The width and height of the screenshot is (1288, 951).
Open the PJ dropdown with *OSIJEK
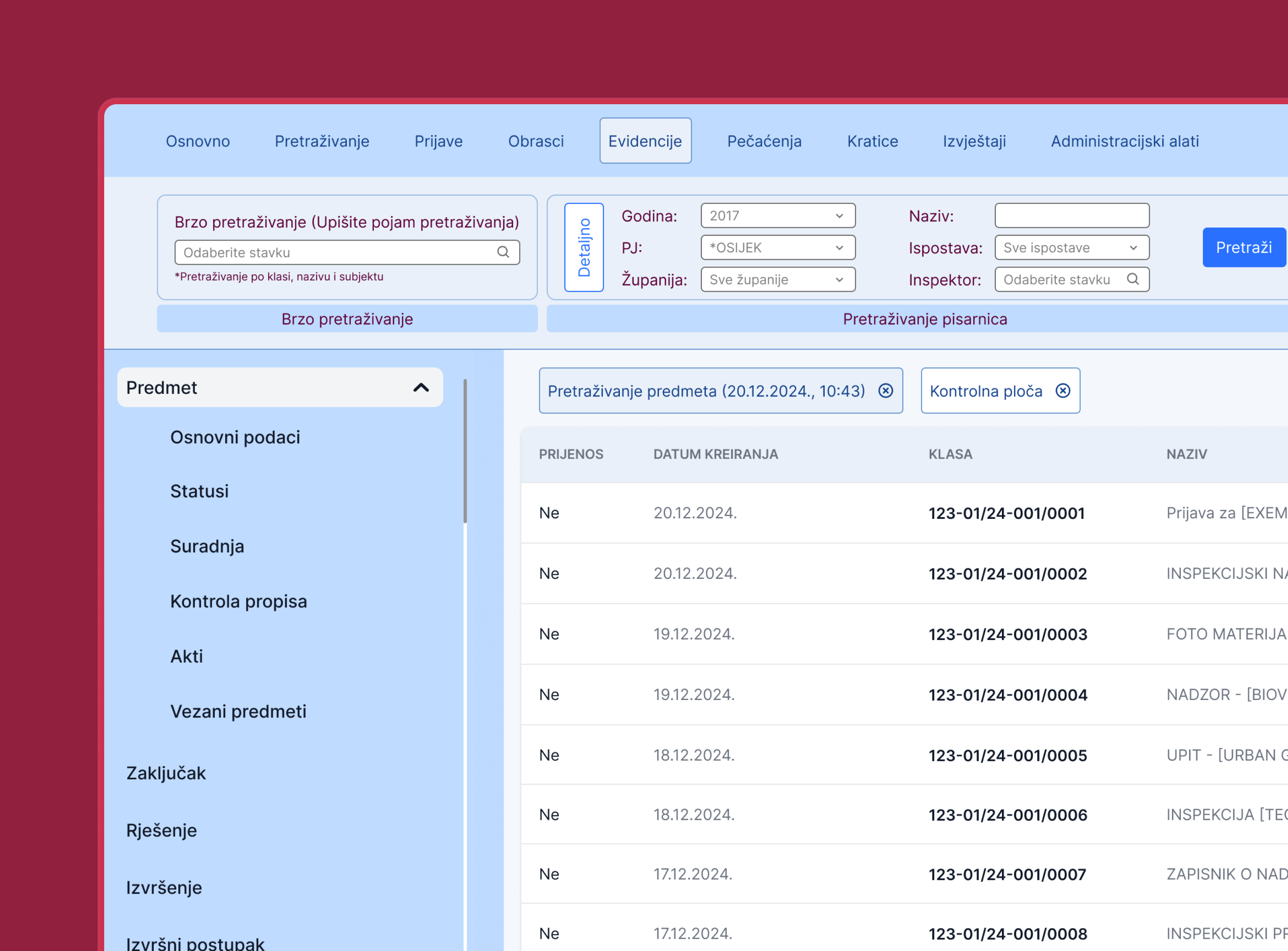pyautogui.click(x=777, y=248)
